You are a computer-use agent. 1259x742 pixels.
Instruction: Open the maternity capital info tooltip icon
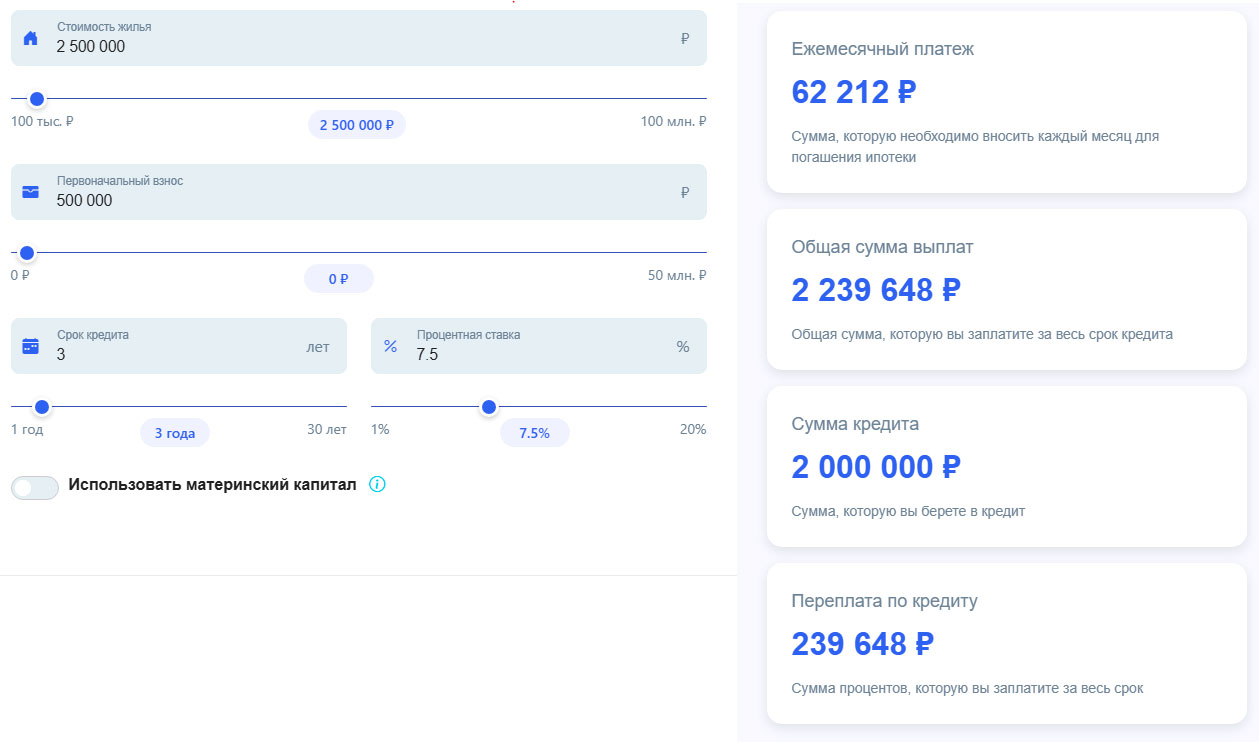[377, 485]
